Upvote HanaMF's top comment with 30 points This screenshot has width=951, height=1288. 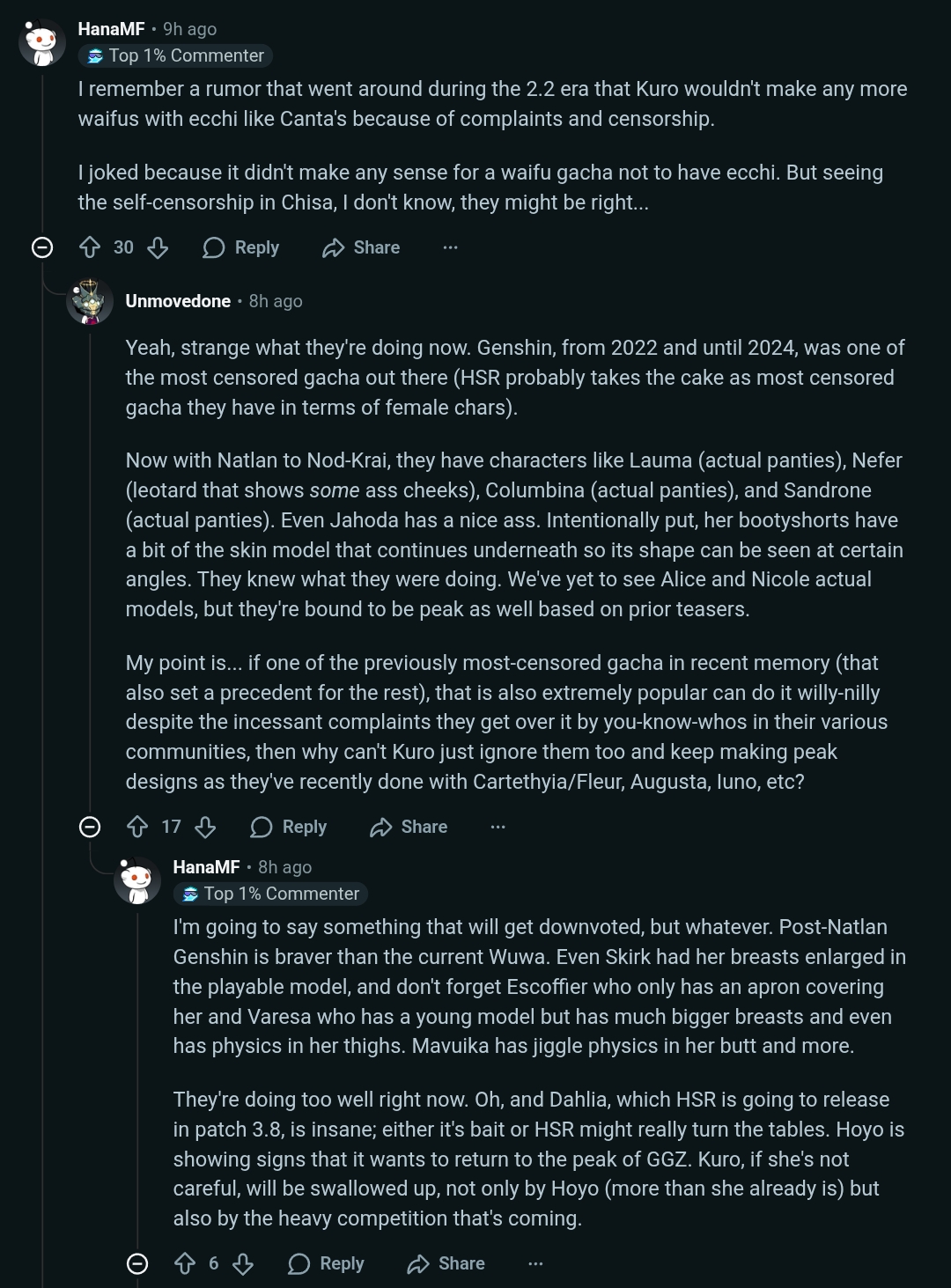pyautogui.click(x=90, y=248)
